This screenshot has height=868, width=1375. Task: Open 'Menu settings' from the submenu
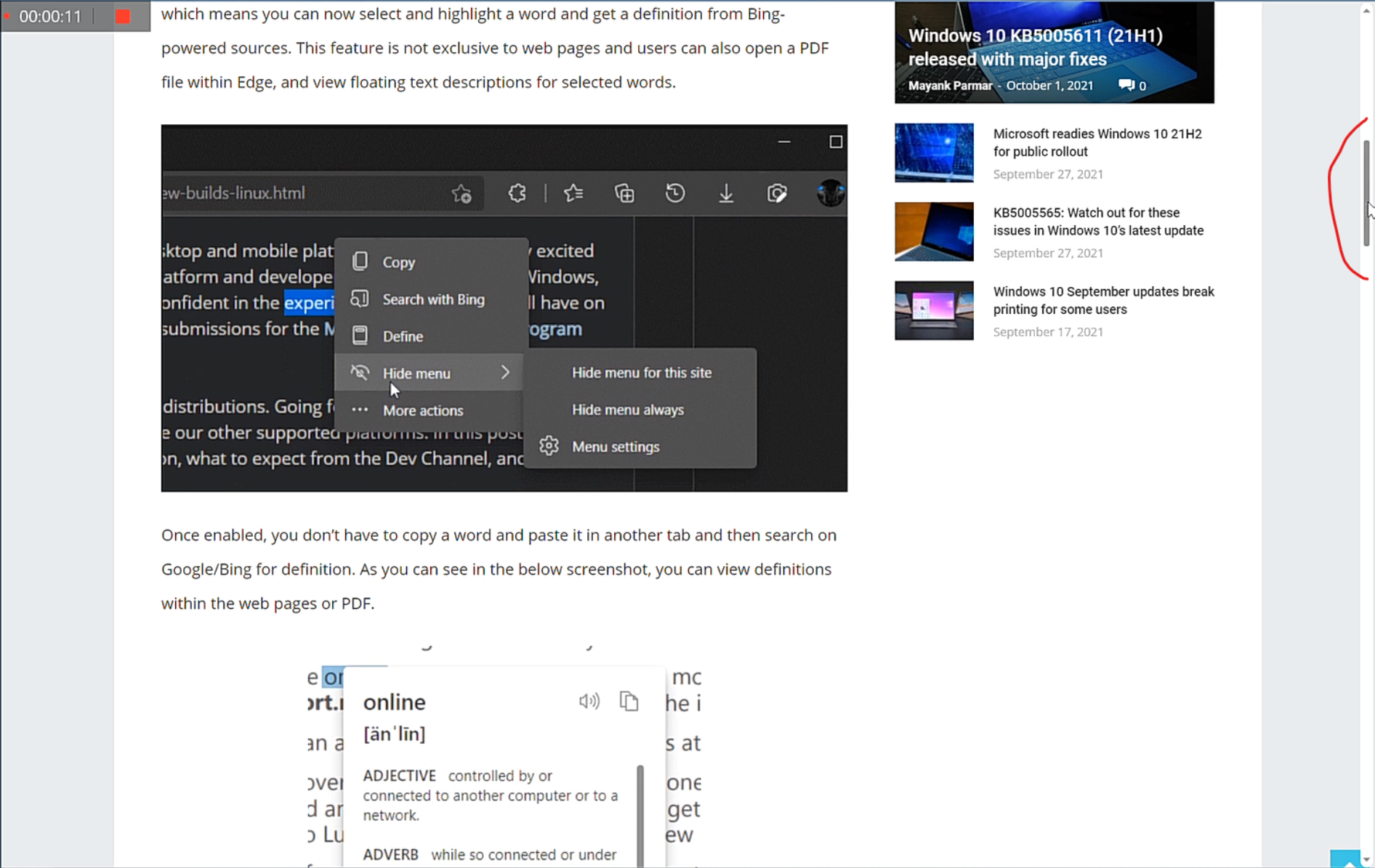tap(616, 446)
